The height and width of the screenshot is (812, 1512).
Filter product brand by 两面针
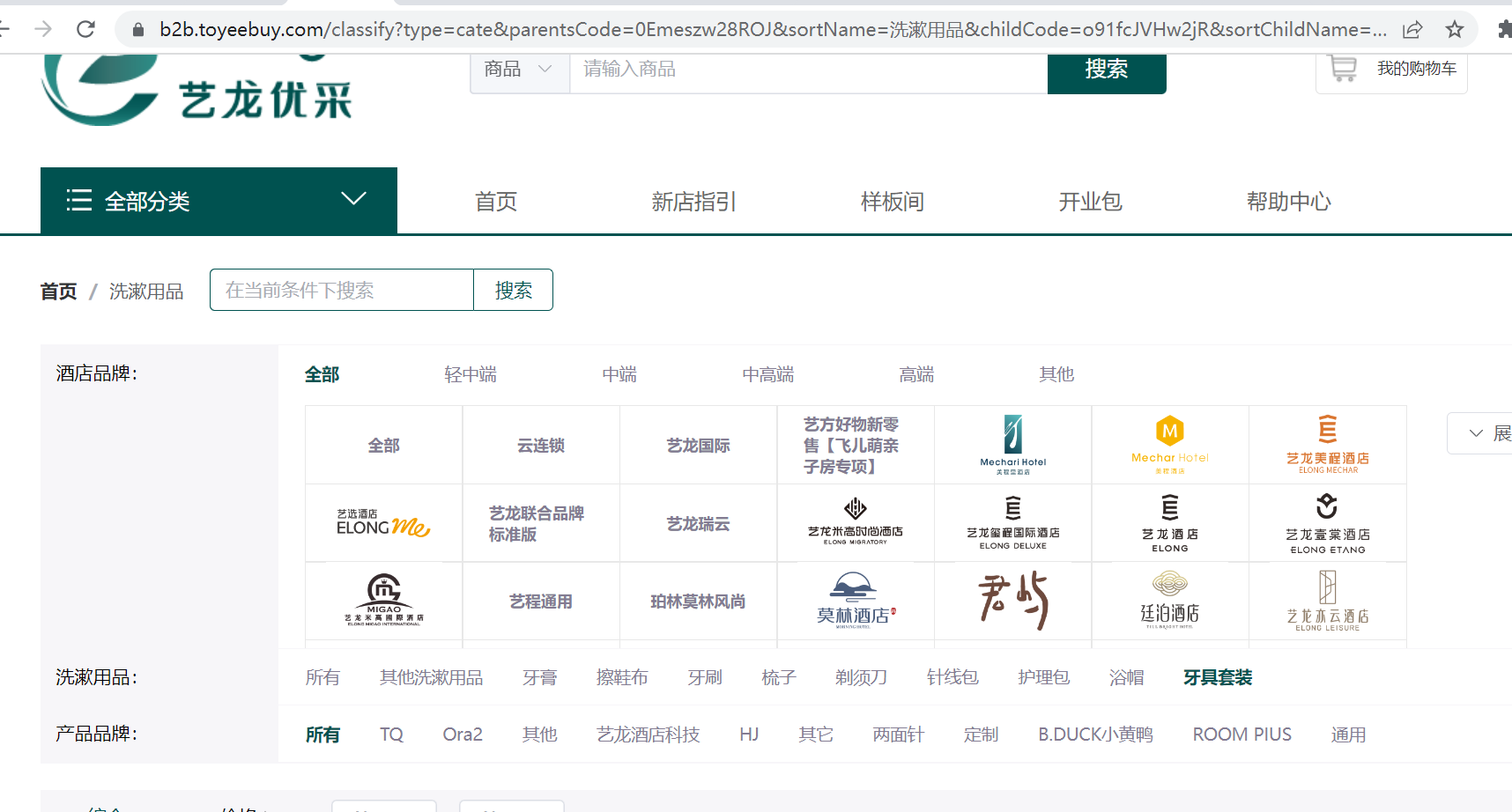tap(898, 734)
